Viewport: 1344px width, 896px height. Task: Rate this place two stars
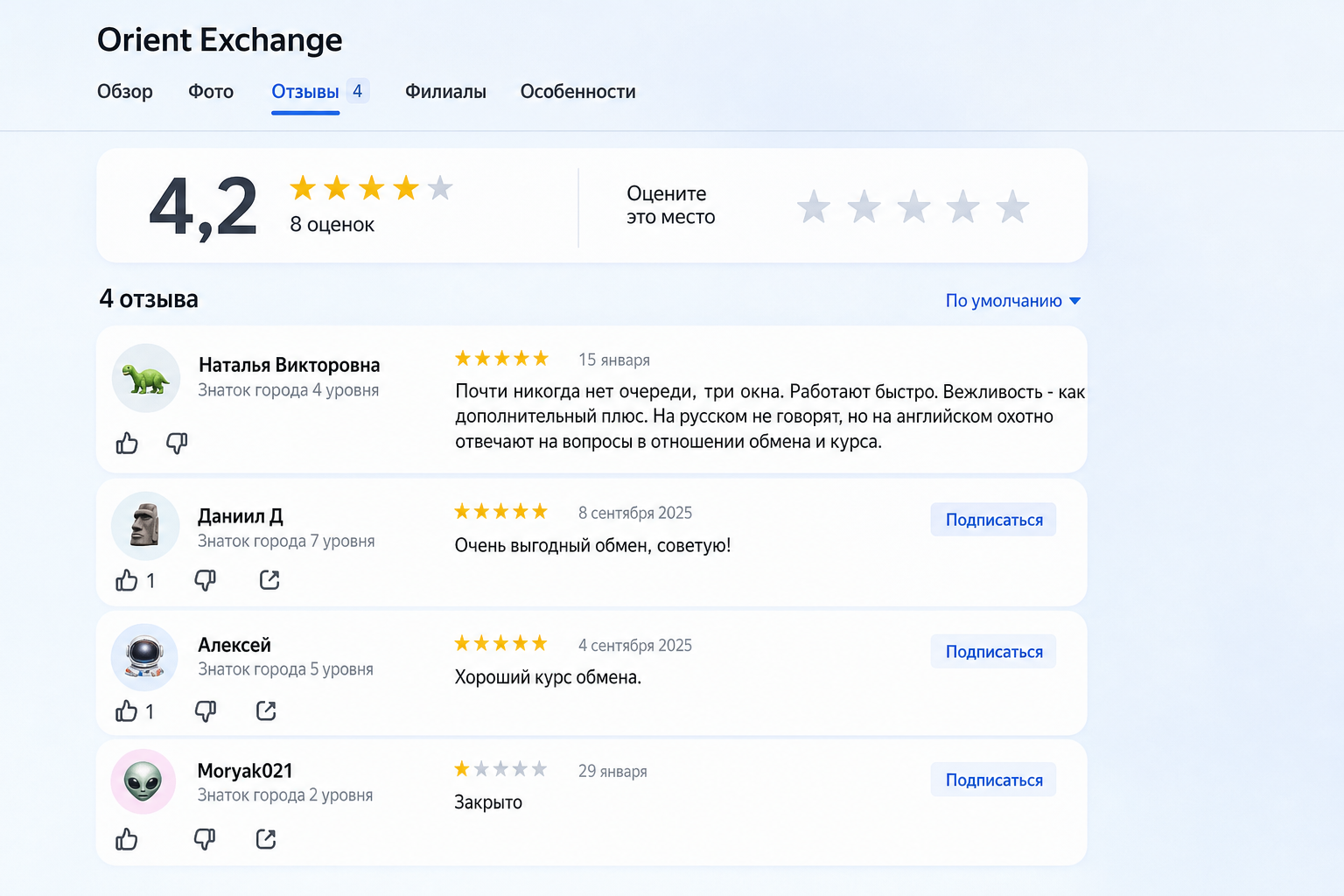pos(864,206)
